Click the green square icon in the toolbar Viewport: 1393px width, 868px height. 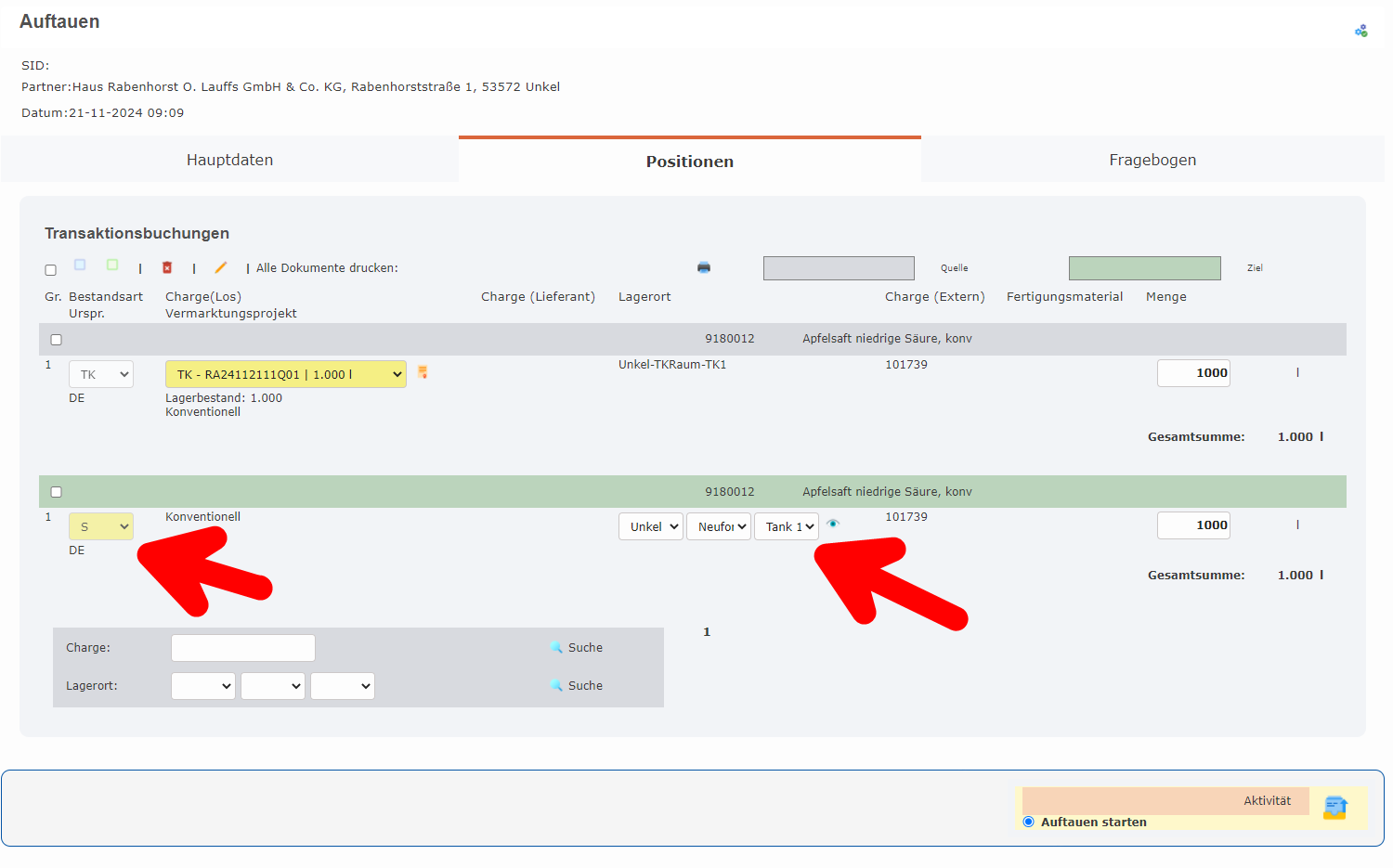click(x=112, y=264)
